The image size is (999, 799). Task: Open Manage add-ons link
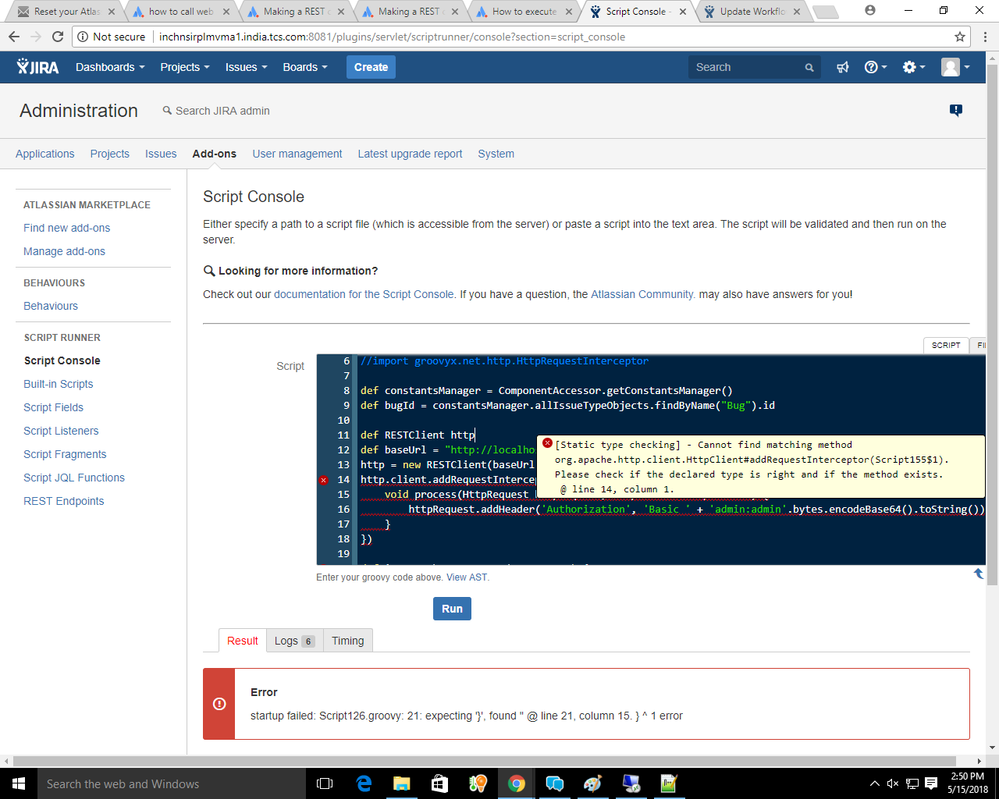(x=64, y=251)
